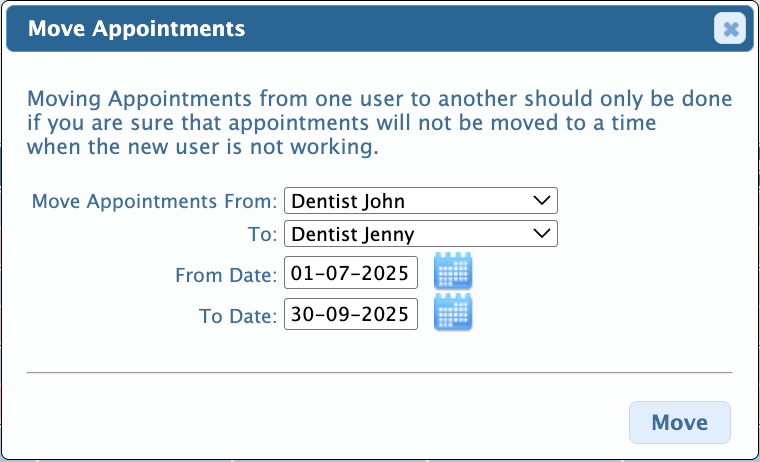
Task: Click the "Move Appointments From:" label
Action: (154, 201)
